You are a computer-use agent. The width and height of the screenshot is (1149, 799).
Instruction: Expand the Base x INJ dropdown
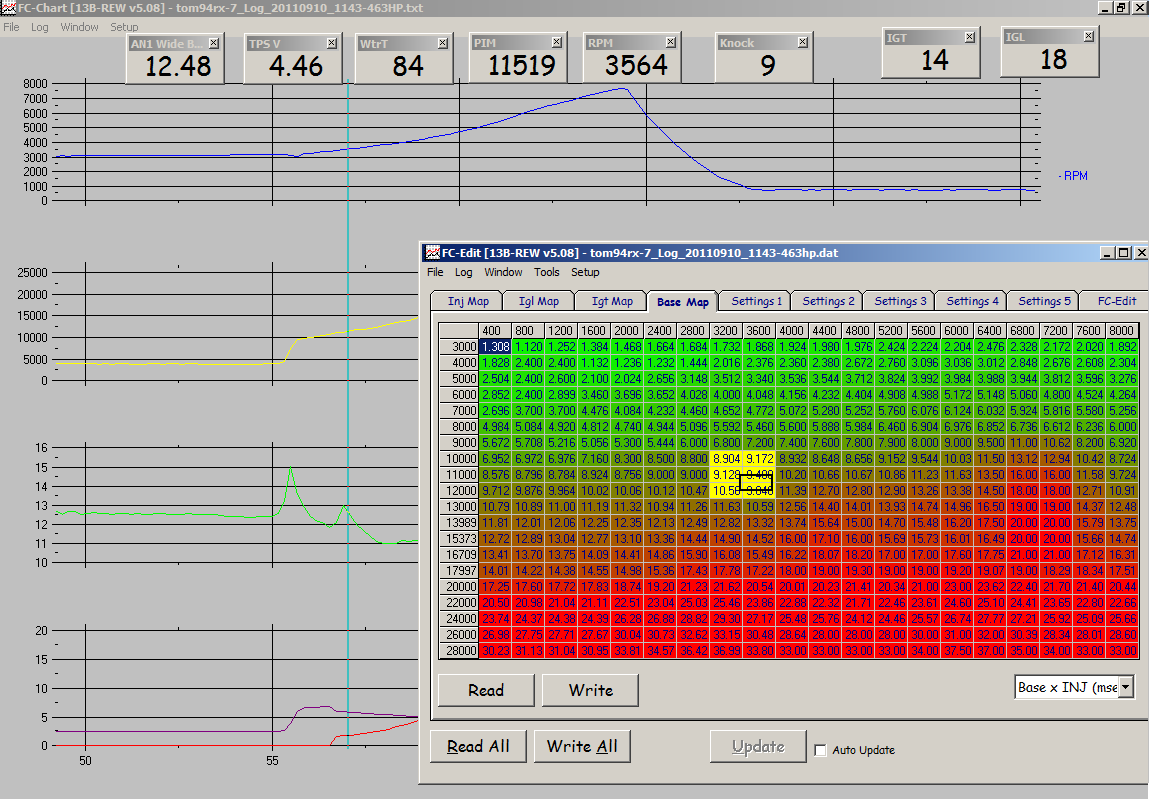[1126, 687]
